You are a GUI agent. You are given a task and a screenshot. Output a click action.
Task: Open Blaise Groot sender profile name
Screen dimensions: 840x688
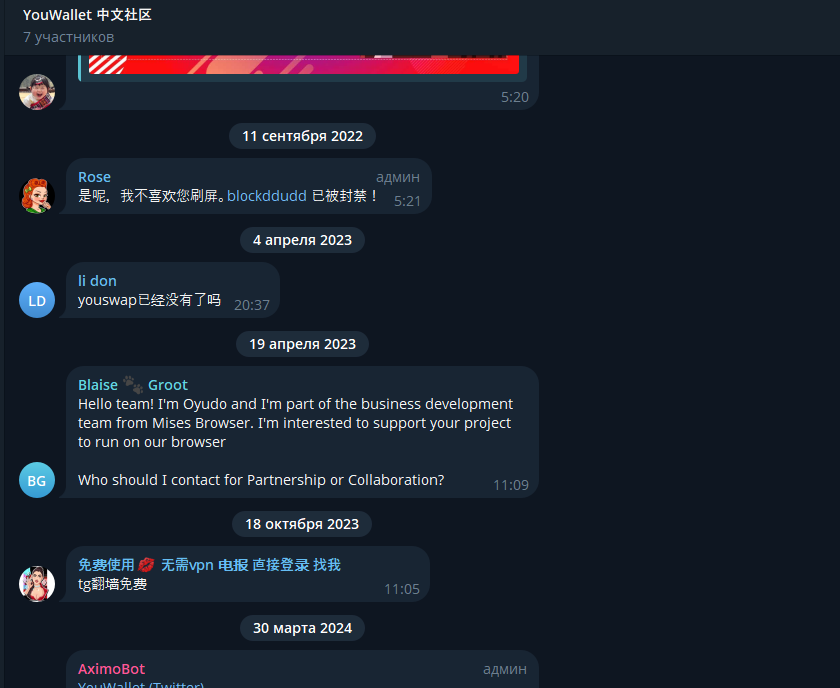(133, 385)
